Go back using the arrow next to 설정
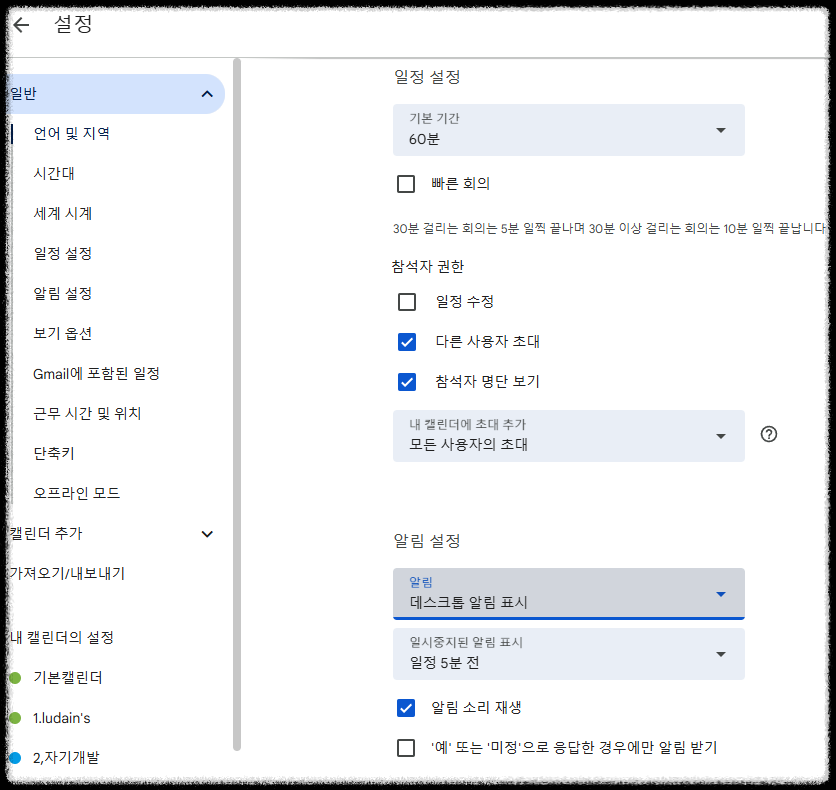This screenshot has width=836, height=790. point(21,25)
